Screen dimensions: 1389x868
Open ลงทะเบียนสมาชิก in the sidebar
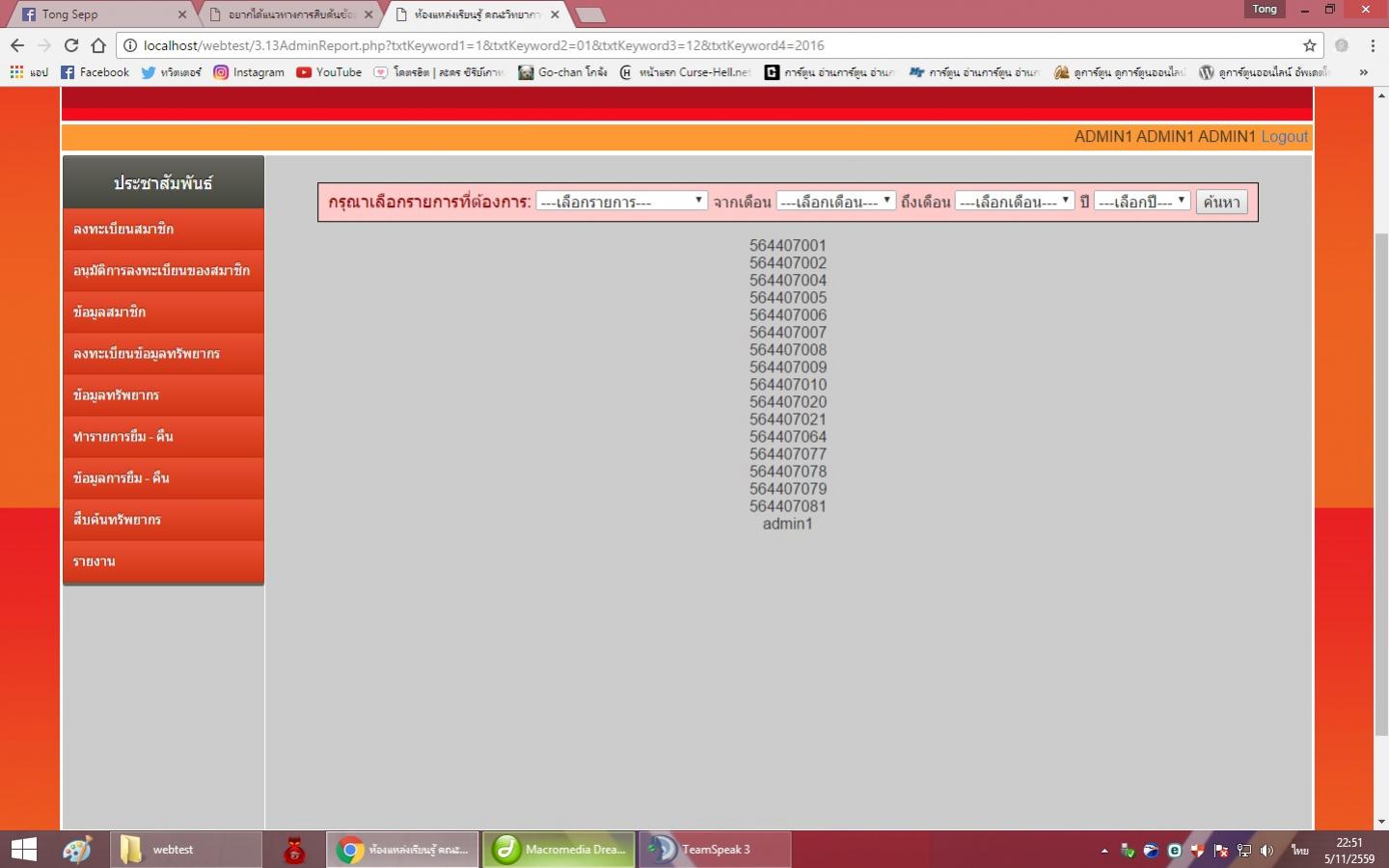[163, 230]
